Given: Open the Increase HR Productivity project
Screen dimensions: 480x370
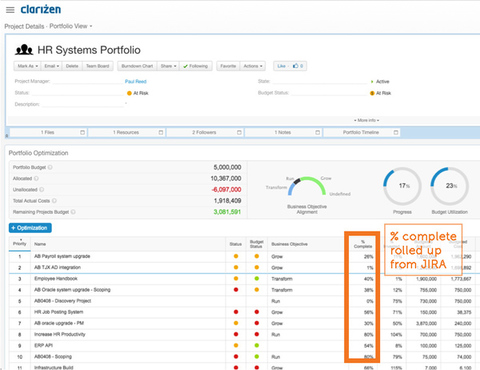Looking at the screenshot, I should point(60,334).
